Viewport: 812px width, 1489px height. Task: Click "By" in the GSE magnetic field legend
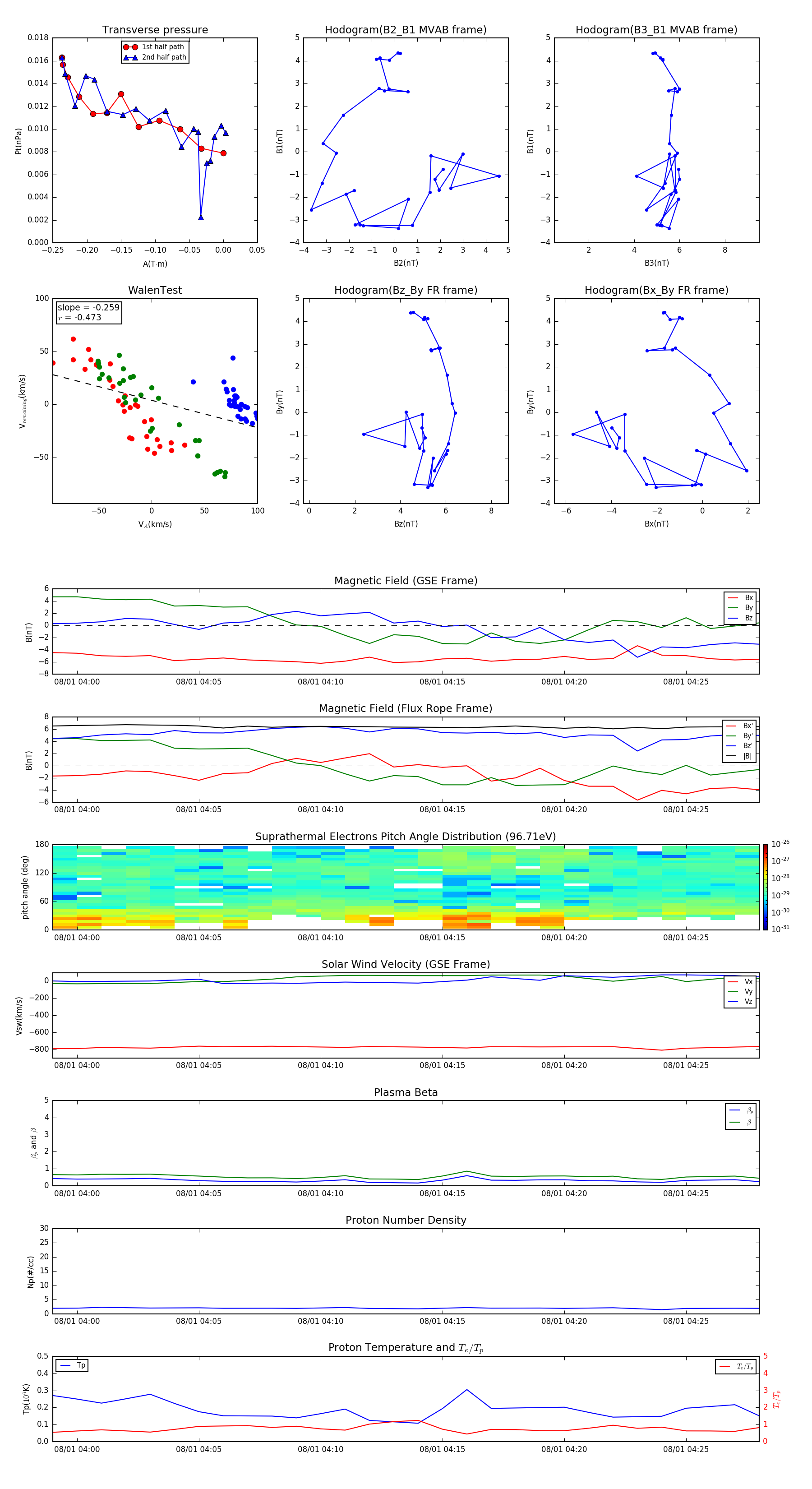click(x=748, y=607)
